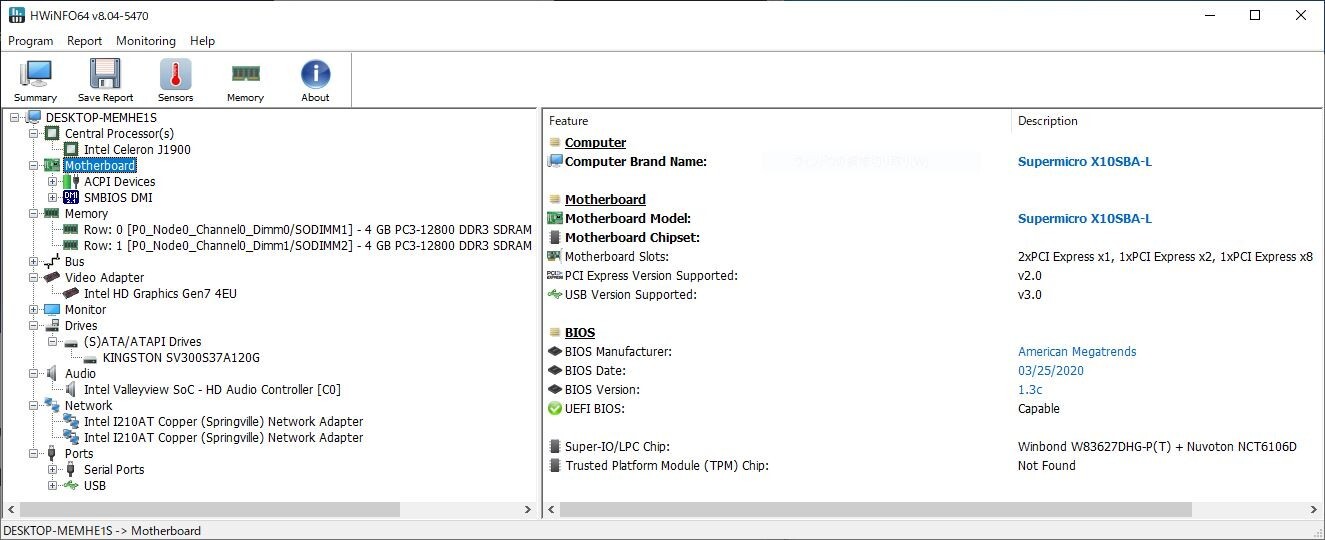Expand the Monitor tree node
The image size is (1325, 540).
pos(34,309)
